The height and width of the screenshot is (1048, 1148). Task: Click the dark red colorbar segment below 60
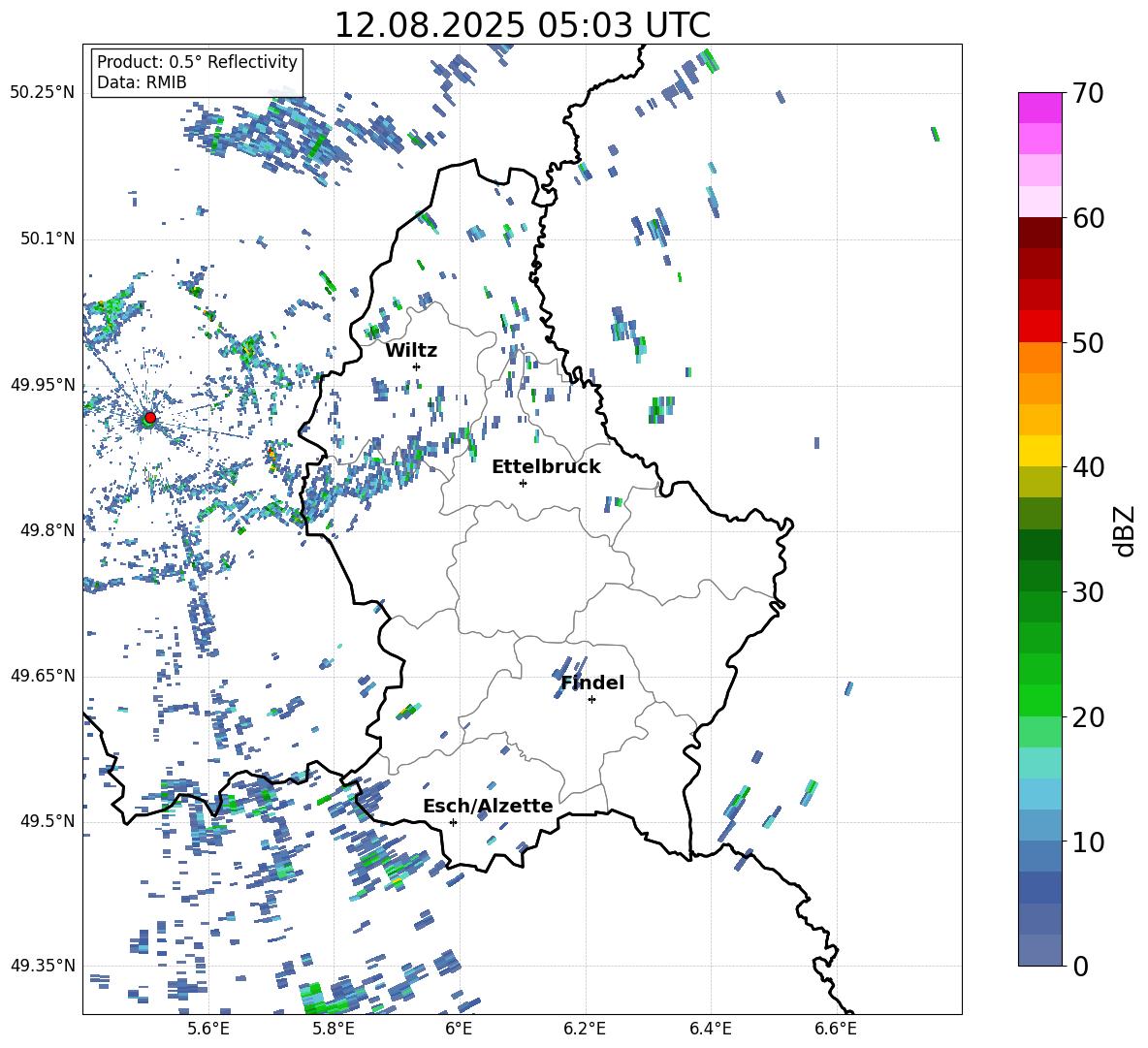[x=1039, y=233]
